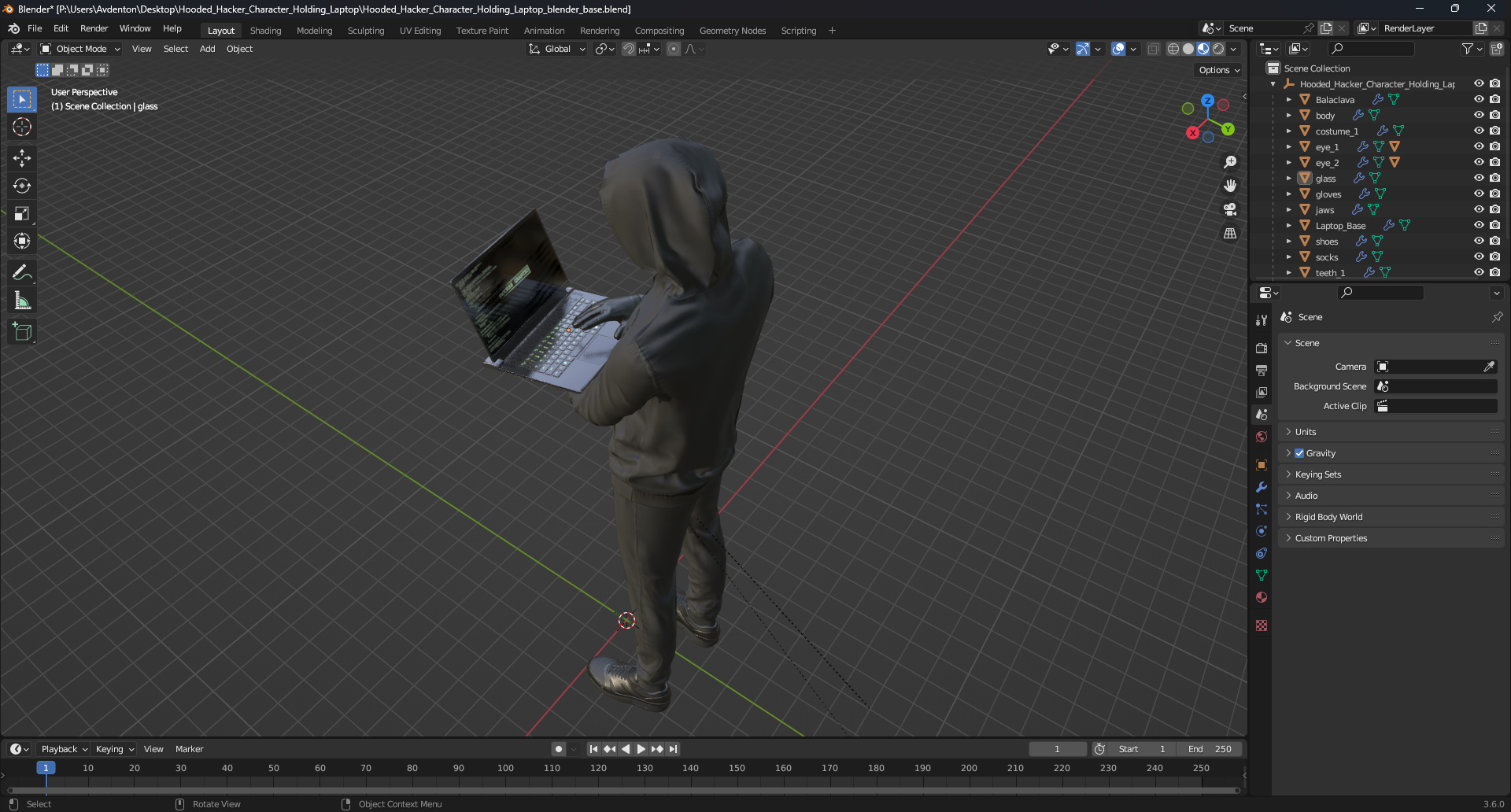Click the Keying timeline button
The width and height of the screenshot is (1511, 812).
115,749
